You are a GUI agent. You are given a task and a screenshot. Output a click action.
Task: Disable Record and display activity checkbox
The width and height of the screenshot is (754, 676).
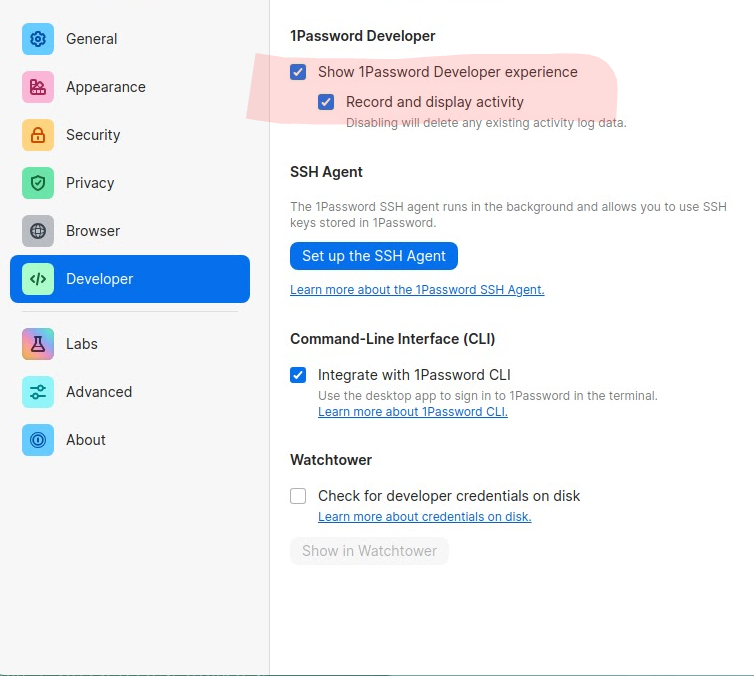[326, 102]
